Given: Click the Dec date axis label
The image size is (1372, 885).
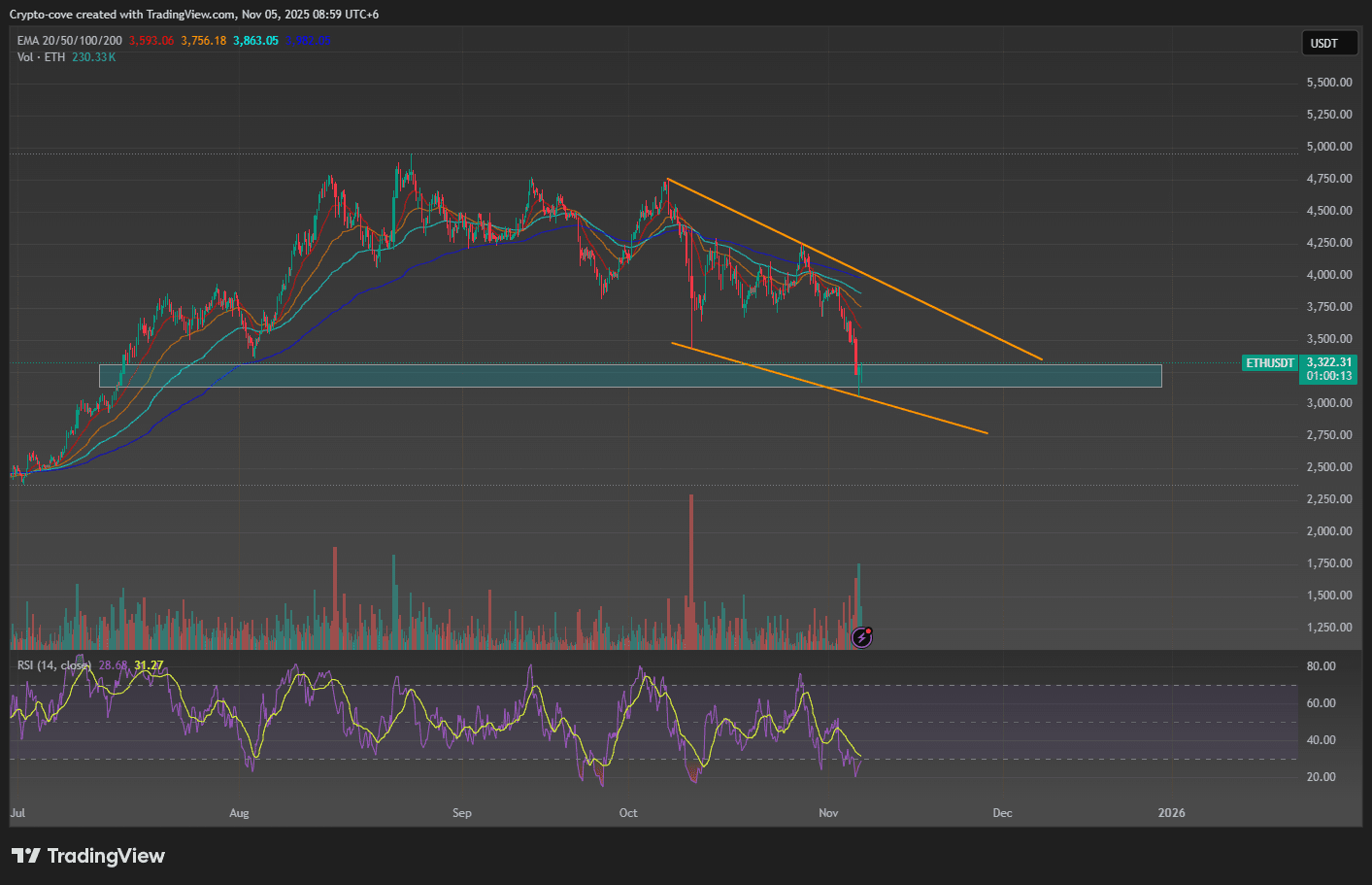Looking at the screenshot, I should (x=1002, y=813).
